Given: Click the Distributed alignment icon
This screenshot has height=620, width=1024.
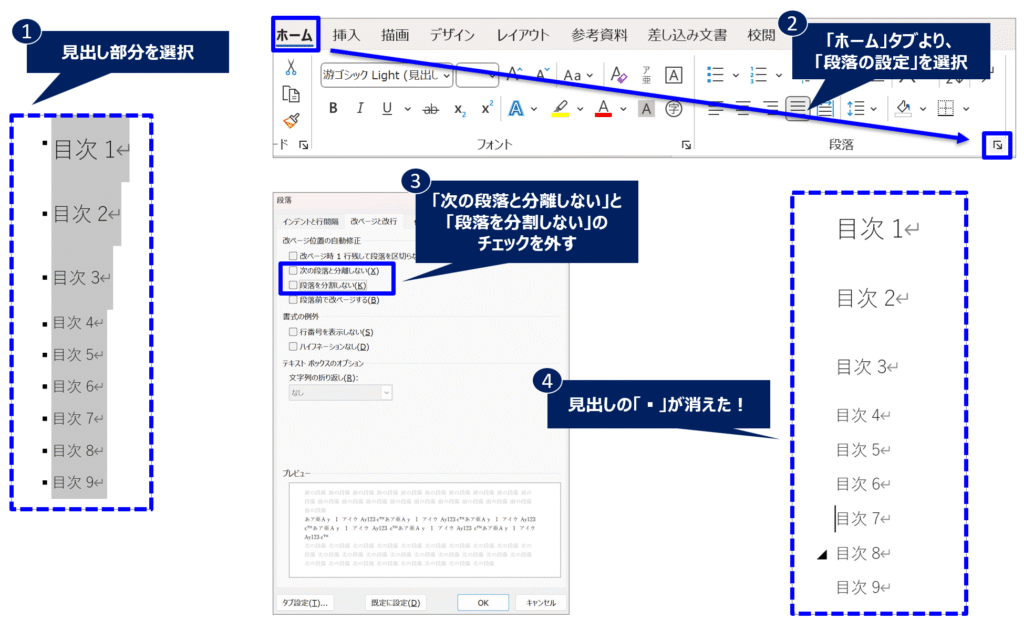Looking at the screenshot, I should pyautogui.click(x=825, y=108).
